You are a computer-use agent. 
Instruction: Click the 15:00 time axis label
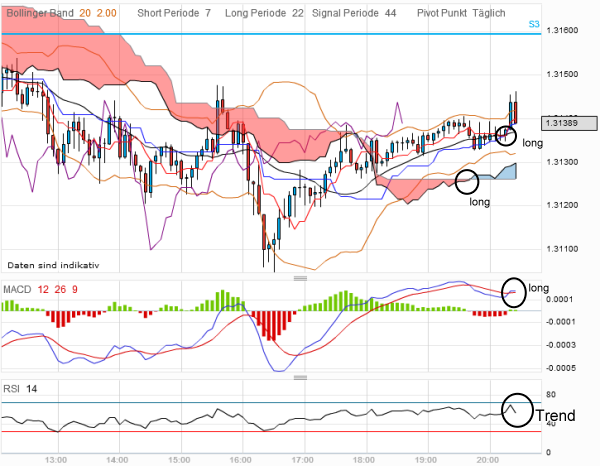pos(179,460)
